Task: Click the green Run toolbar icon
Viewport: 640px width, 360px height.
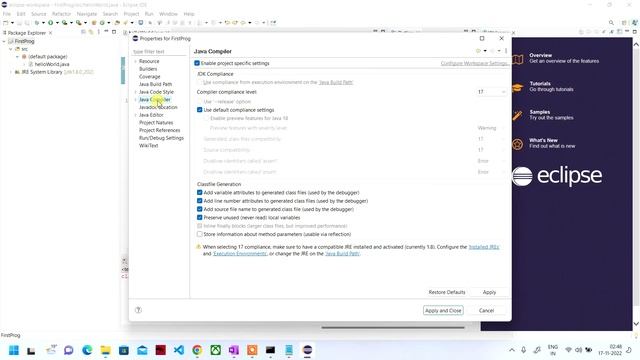Action: pos(51,23)
